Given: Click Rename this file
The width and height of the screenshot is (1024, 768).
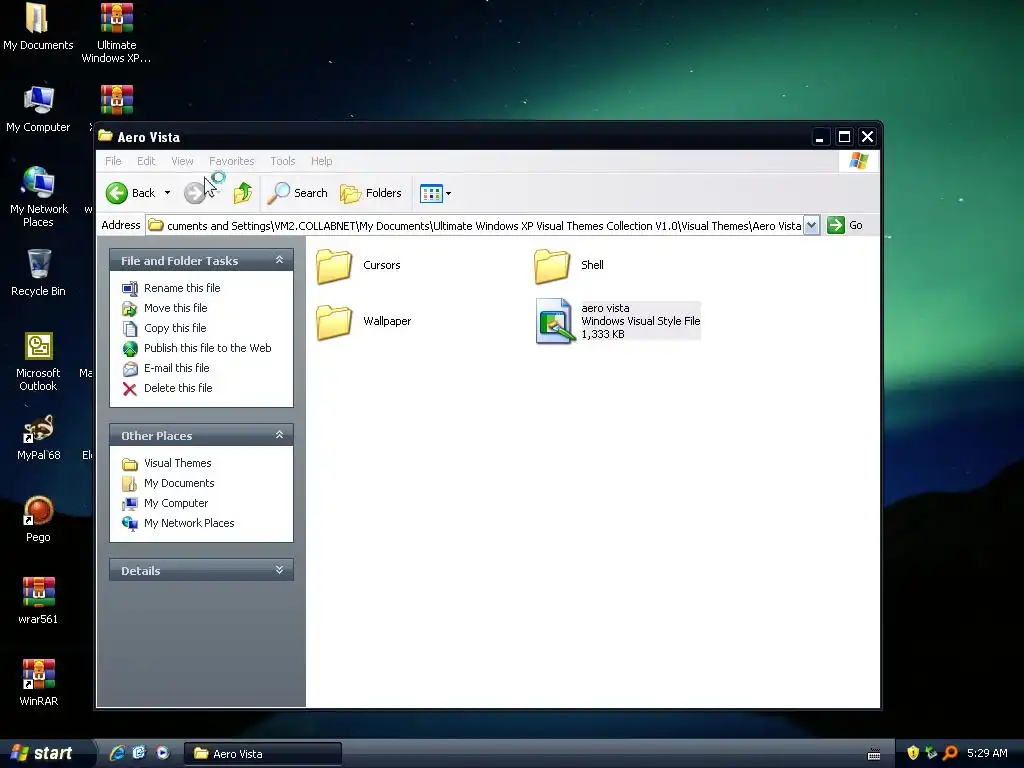Looking at the screenshot, I should point(171,288).
